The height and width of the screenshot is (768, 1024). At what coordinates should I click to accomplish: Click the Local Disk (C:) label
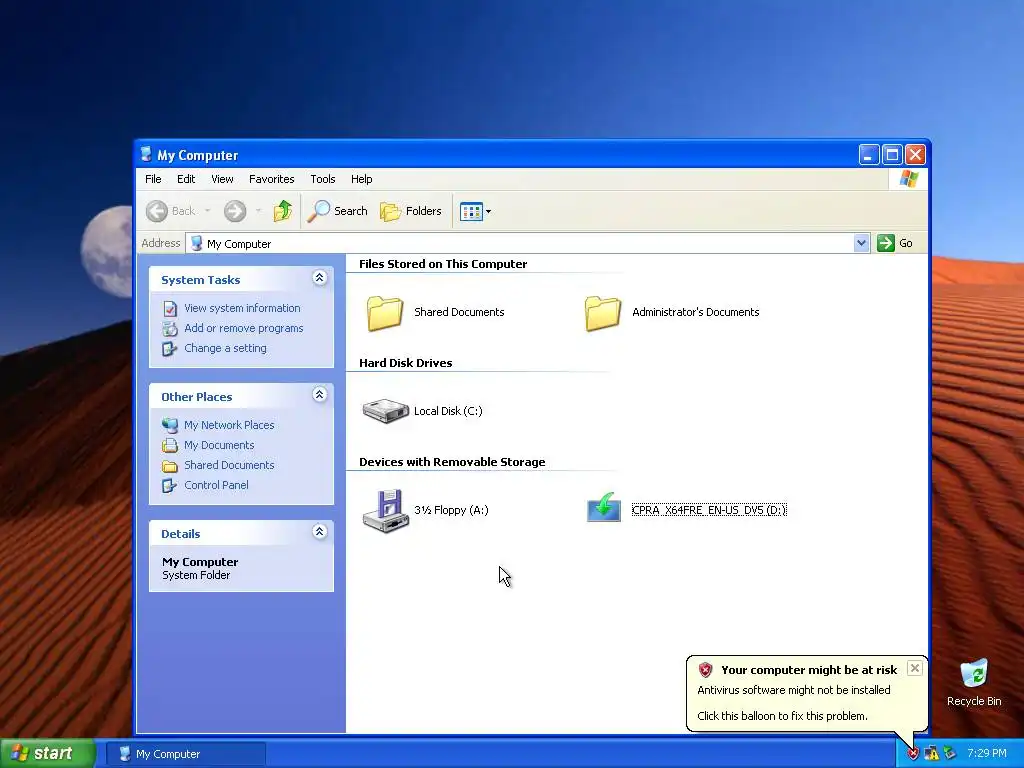[x=448, y=411]
